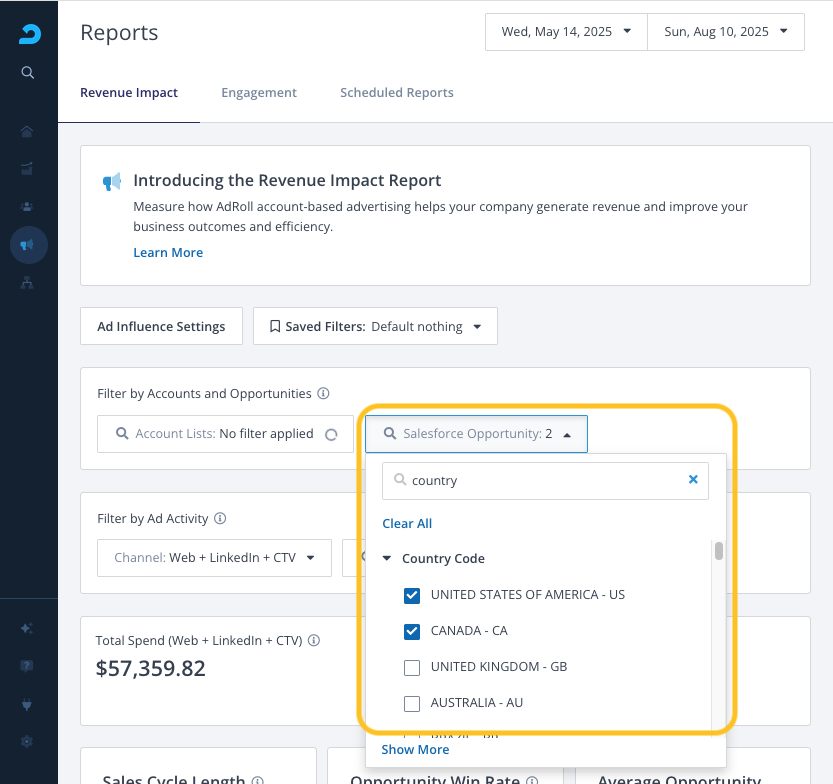Go to Home via sidebar house icon
Image resolution: width=833 pixels, height=784 pixels.
point(28,132)
